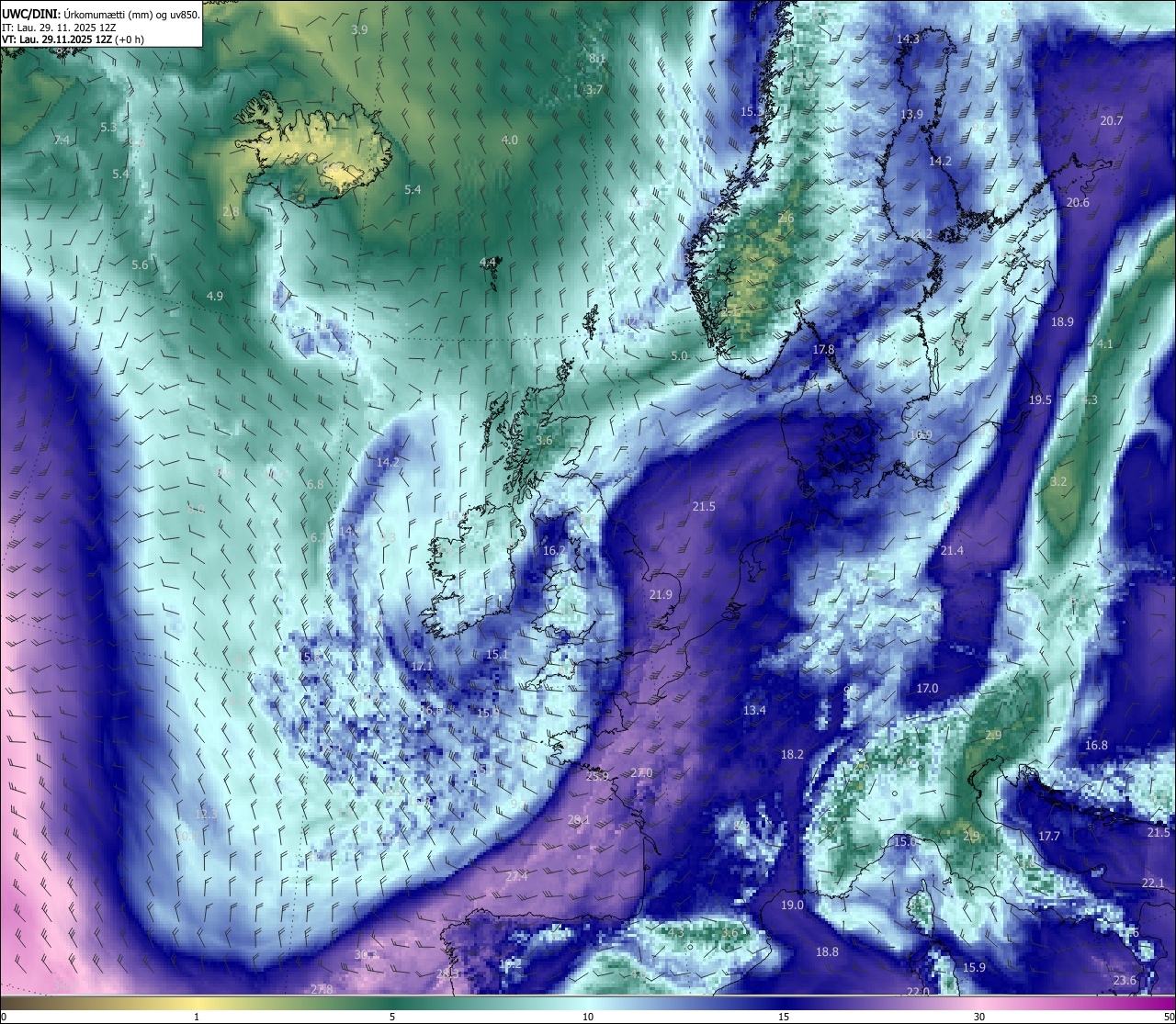Click the 23.6 value in the lower right
The width and height of the screenshot is (1176, 1024).
1125,980
